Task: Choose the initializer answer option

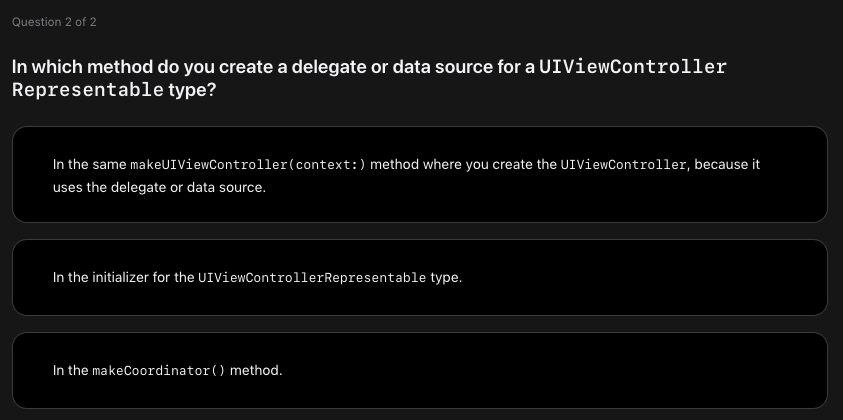Action: point(419,277)
